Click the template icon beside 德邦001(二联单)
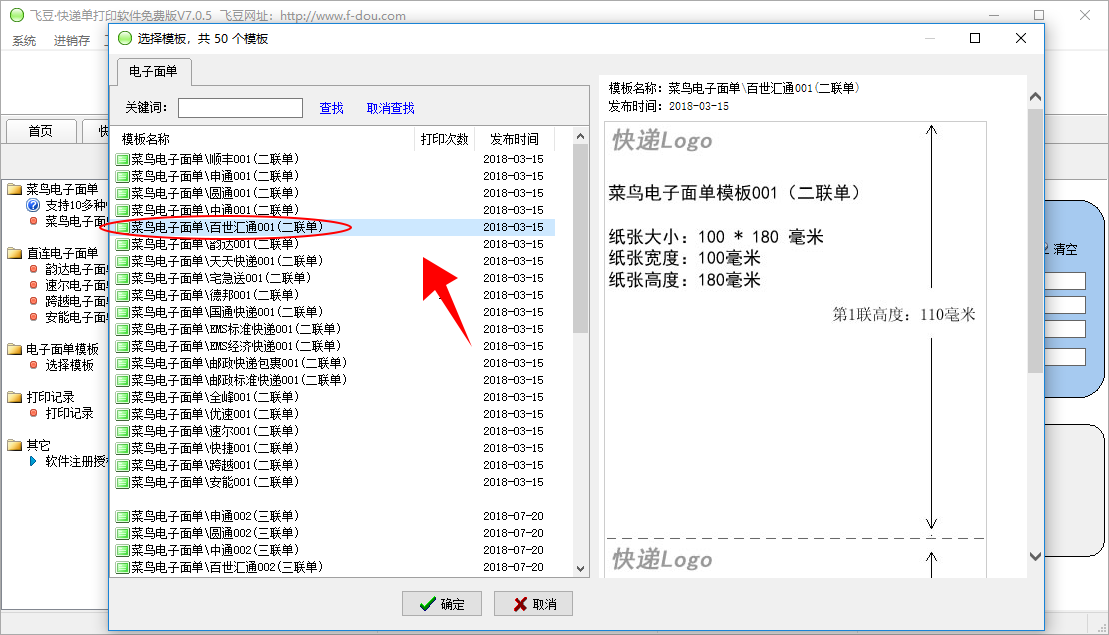1109x635 pixels. (122, 296)
